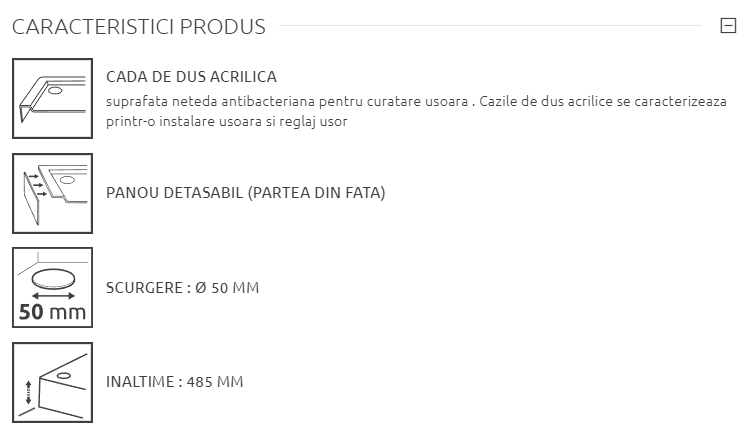Collapse the Caracteristici Produs section
752x430 pixels.
728,25
